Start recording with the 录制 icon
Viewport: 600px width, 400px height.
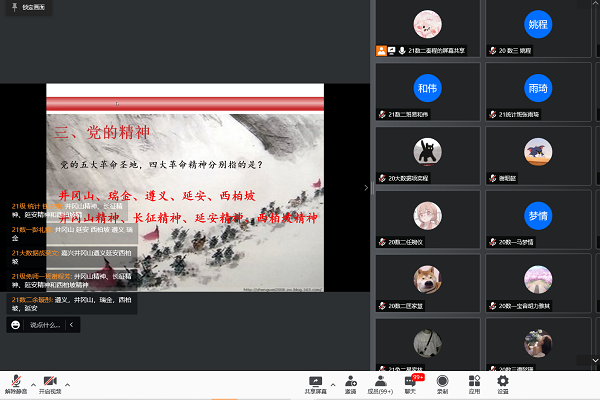pos(442,383)
